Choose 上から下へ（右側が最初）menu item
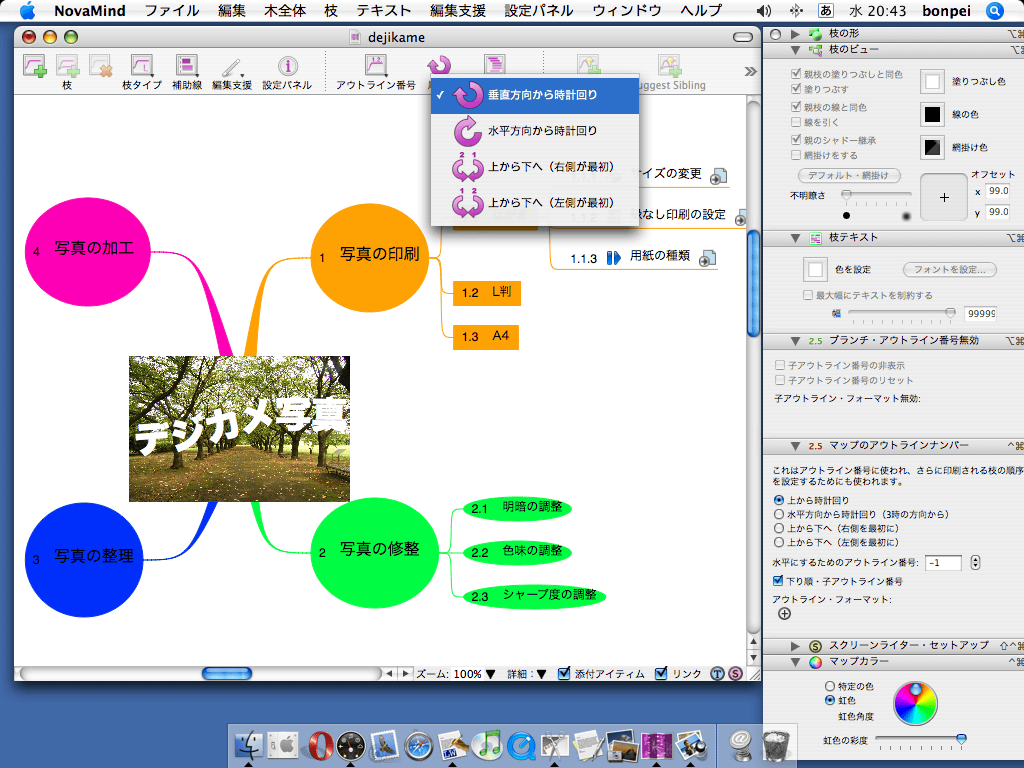 click(535, 167)
